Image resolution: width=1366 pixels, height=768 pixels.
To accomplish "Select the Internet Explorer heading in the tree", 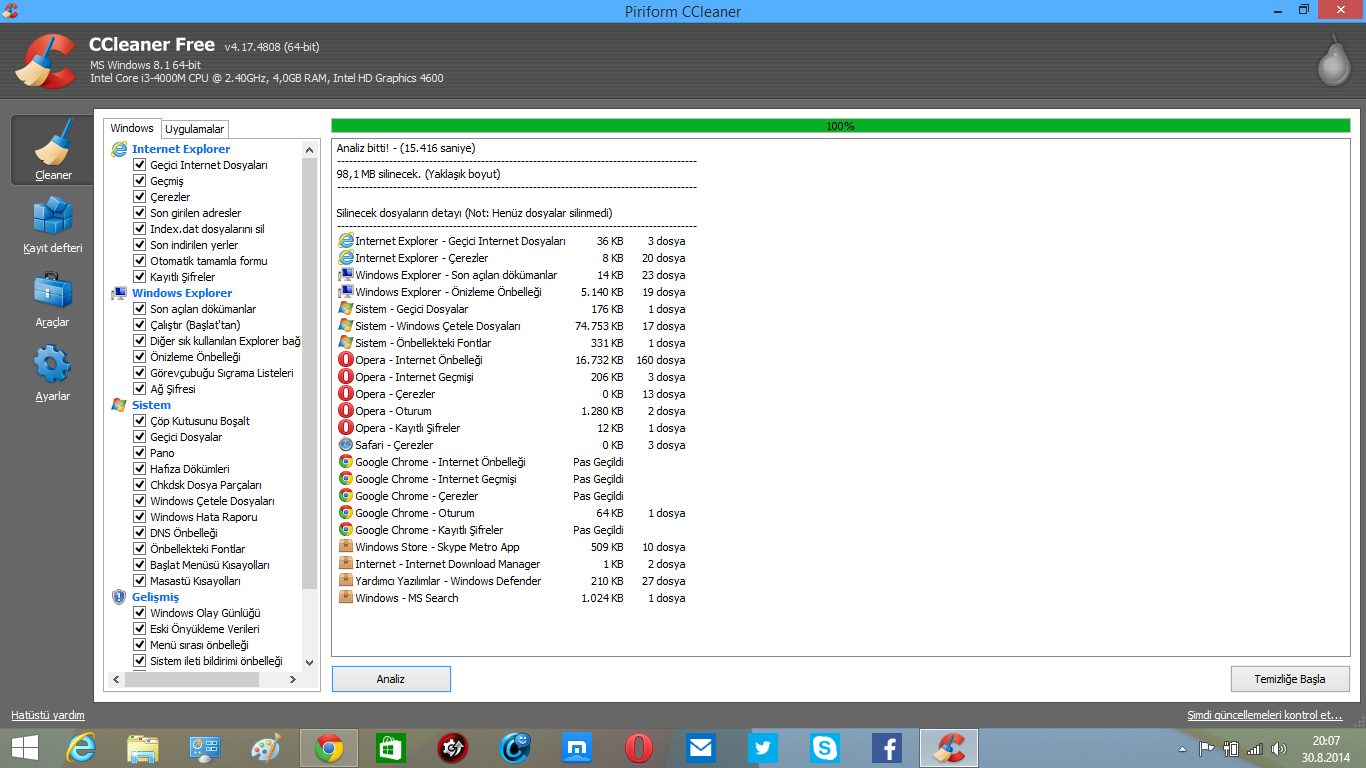I will tap(181, 149).
